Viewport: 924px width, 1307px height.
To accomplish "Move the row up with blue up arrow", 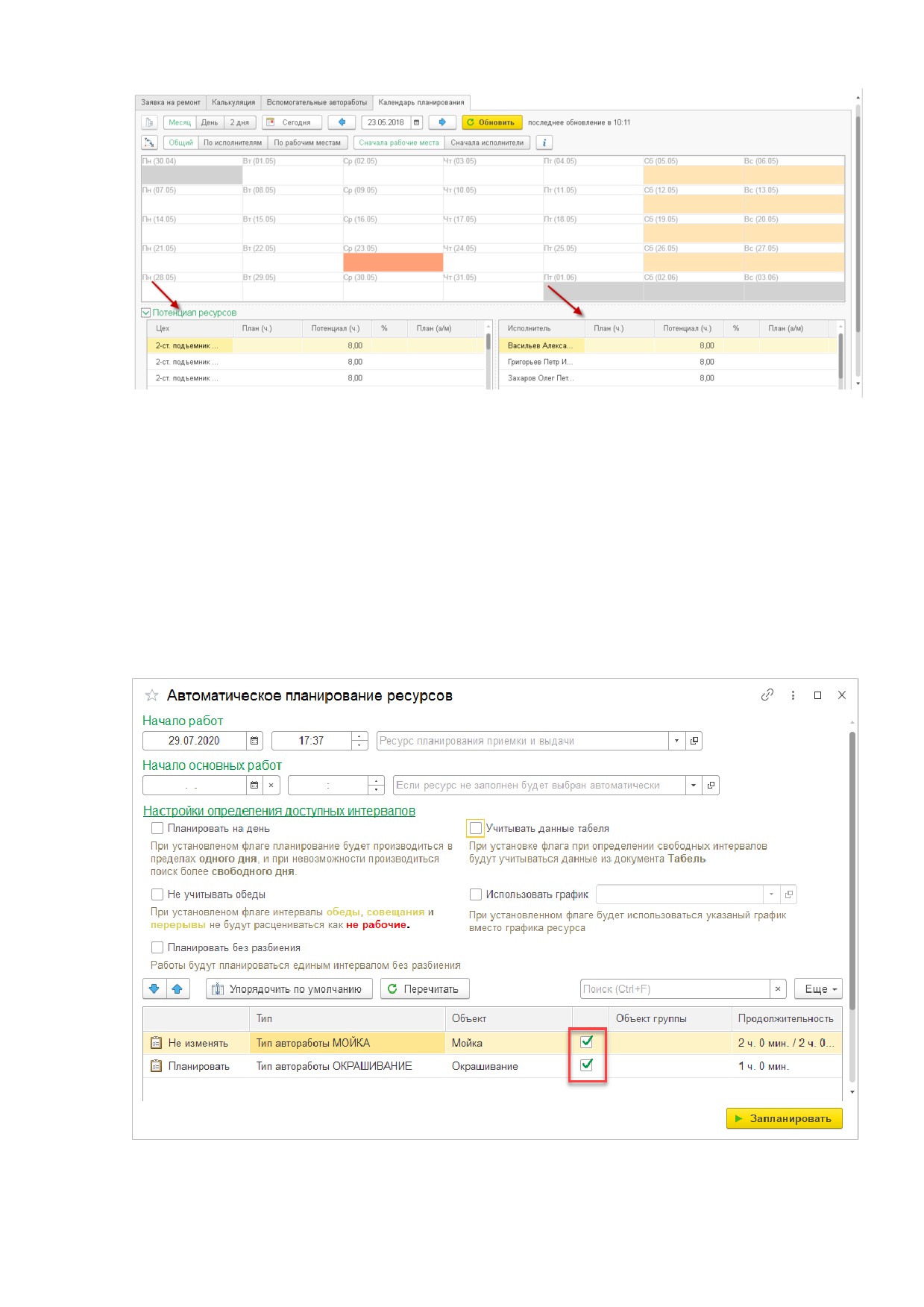I will [177, 989].
